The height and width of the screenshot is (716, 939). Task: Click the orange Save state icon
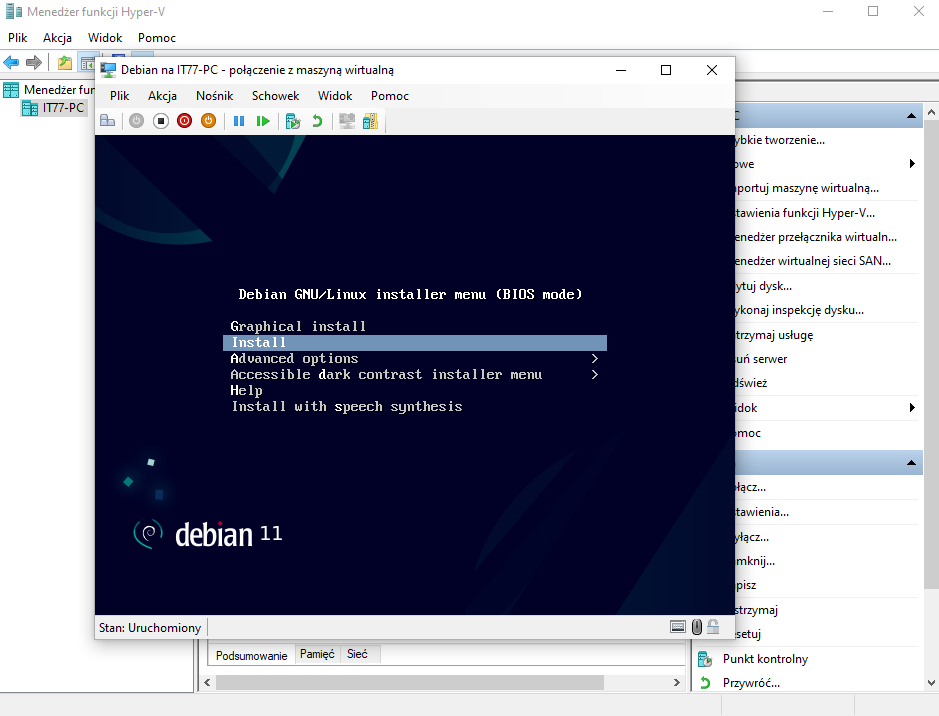pos(208,121)
